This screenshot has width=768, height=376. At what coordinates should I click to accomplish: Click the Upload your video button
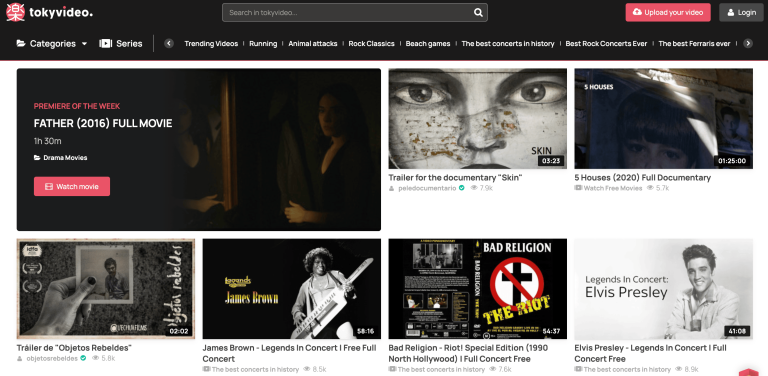[668, 12]
